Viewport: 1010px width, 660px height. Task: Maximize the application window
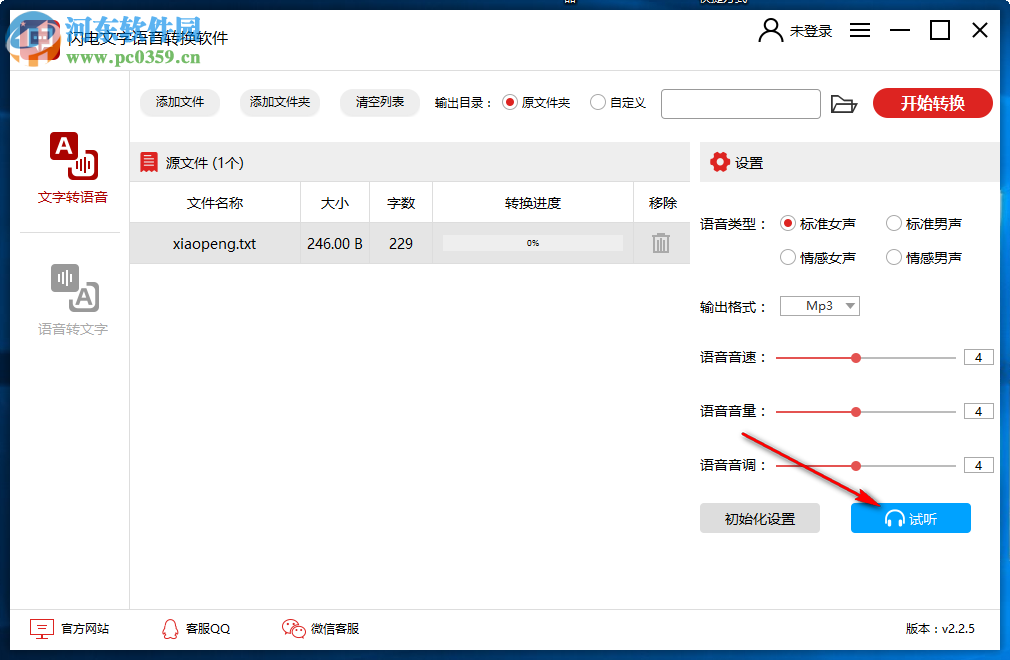pos(940,30)
